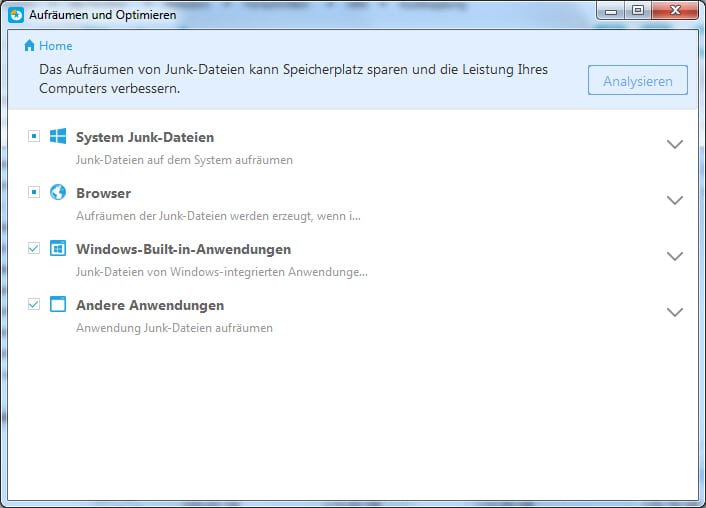The image size is (706, 508).
Task: Select the Browser heading
Action: [104, 193]
